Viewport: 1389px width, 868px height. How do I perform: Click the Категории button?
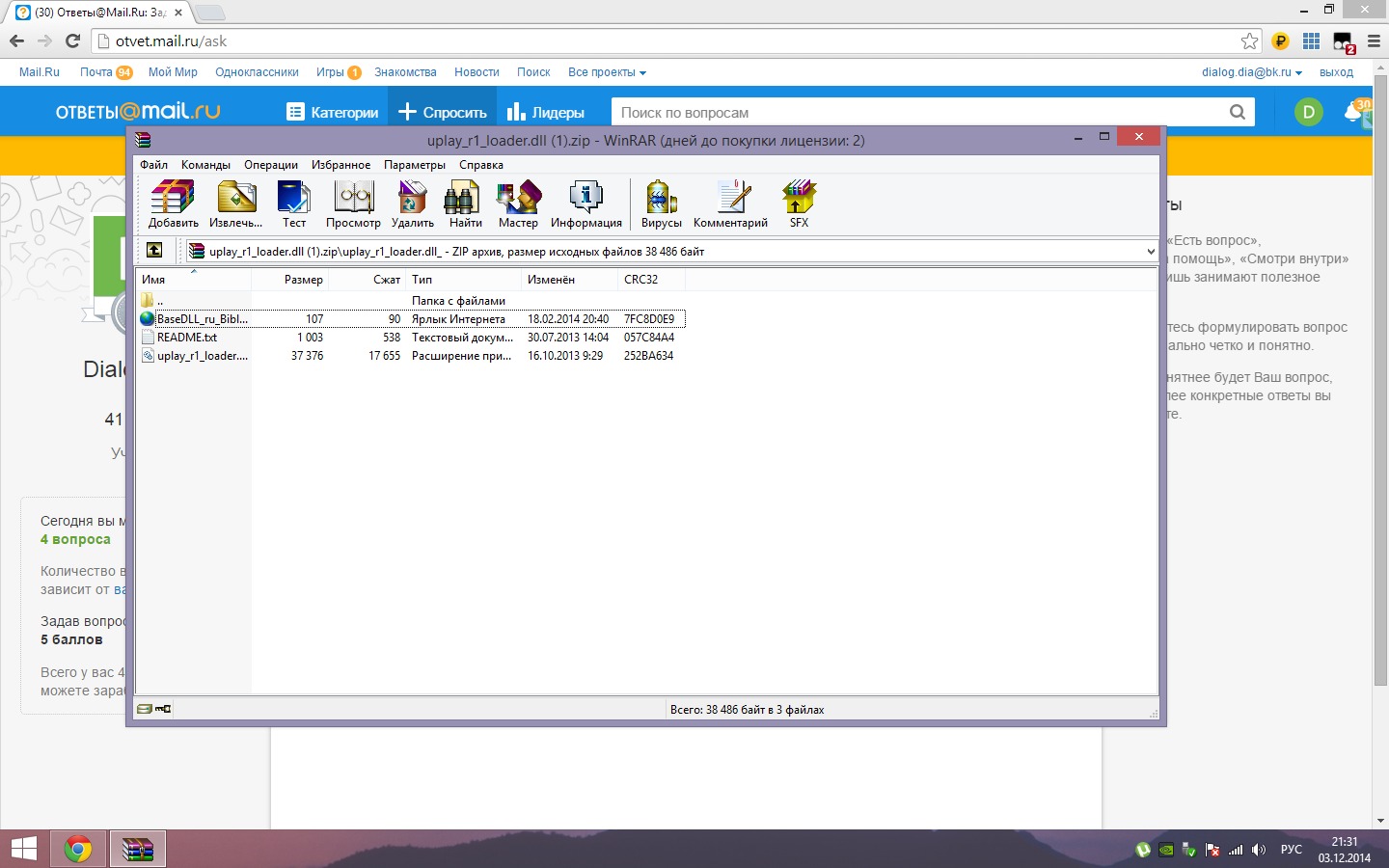[x=333, y=112]
